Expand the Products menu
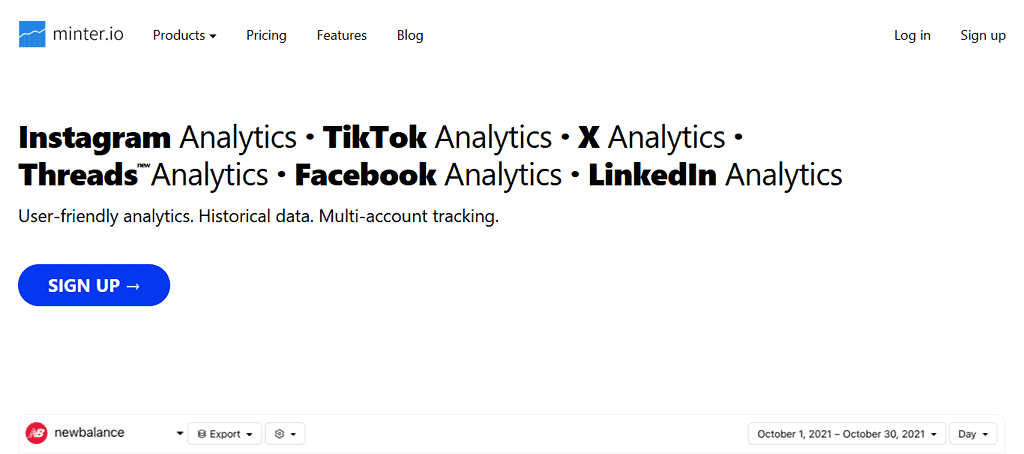1024x454 pixels. coord(184,35)
